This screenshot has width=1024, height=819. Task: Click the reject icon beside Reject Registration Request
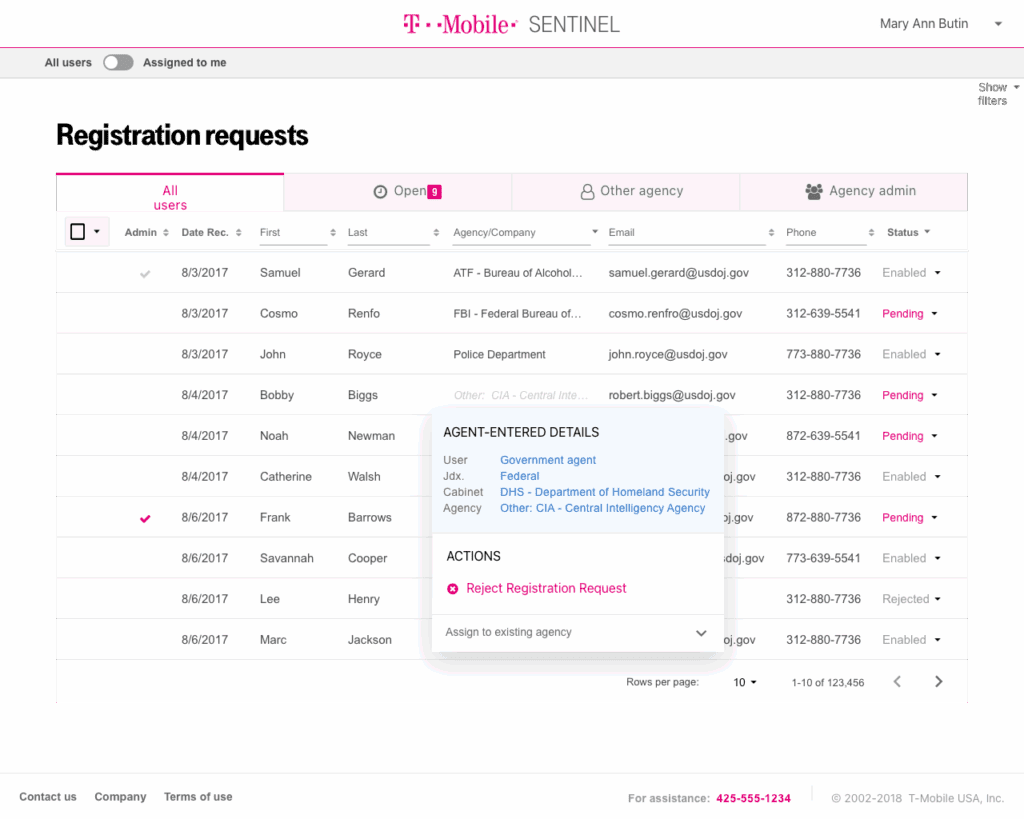click(x=452, y=589)
